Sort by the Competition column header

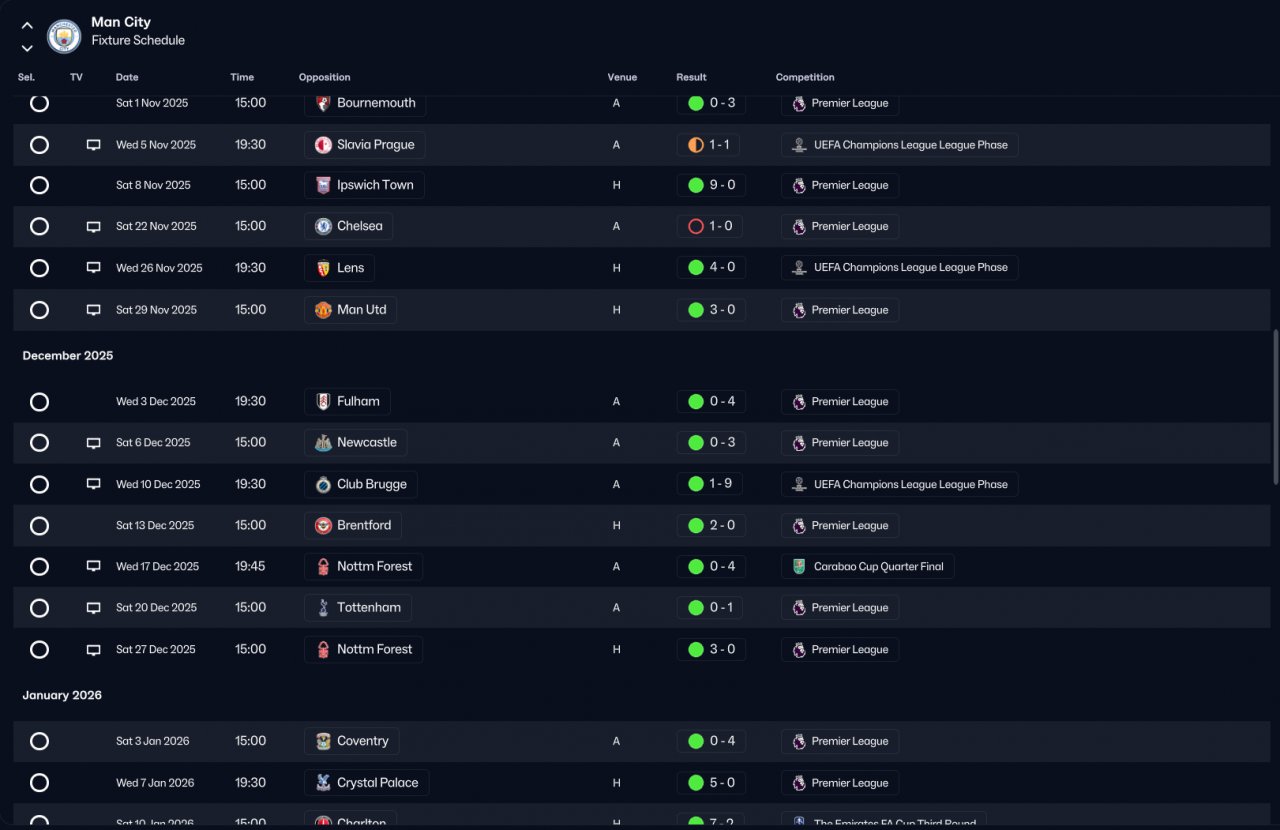click(805, 77)
